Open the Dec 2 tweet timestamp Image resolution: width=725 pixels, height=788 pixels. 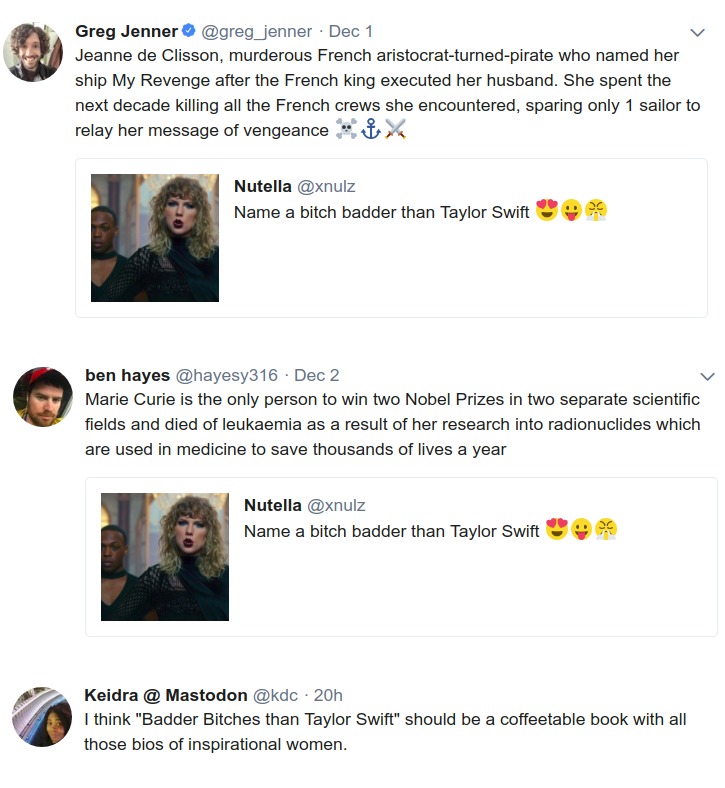[x=316, y=375]
